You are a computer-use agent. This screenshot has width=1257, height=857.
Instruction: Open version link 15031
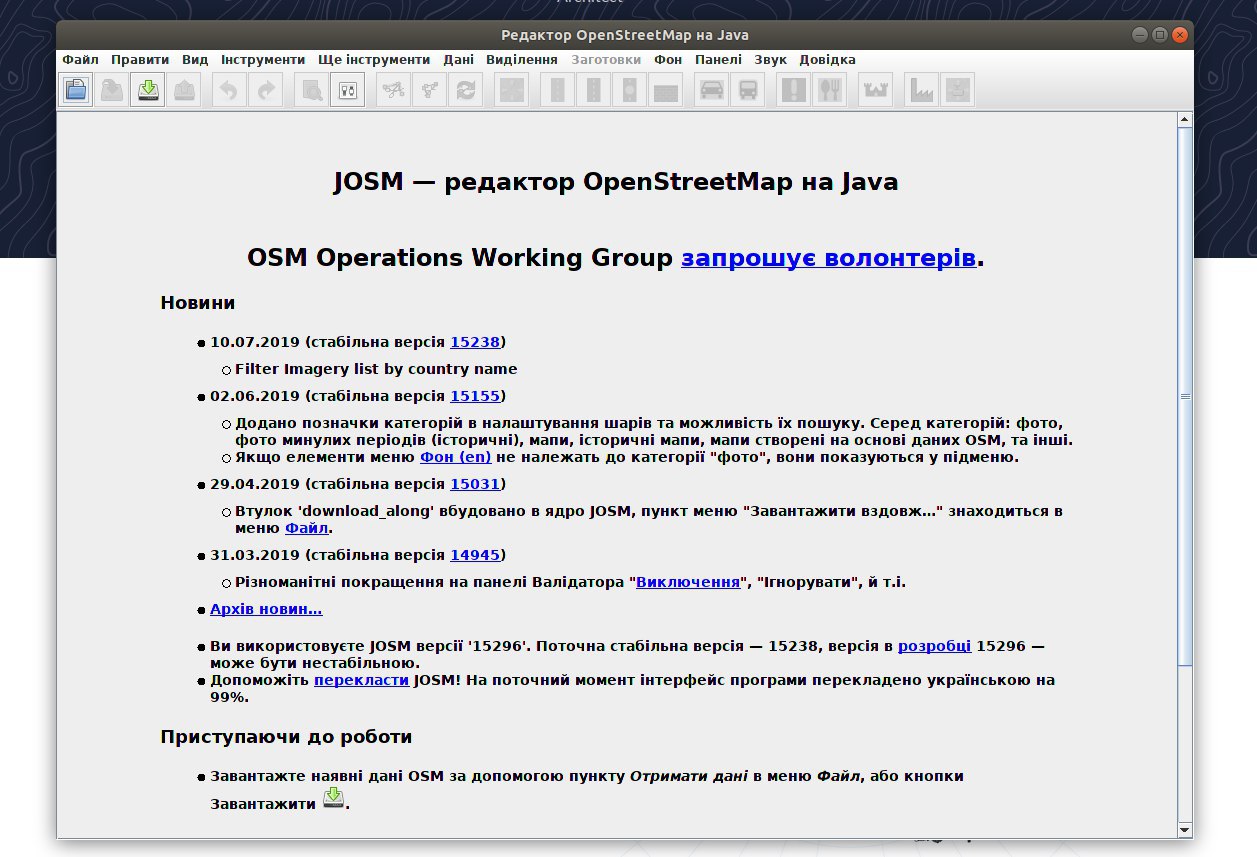[475, 484]
